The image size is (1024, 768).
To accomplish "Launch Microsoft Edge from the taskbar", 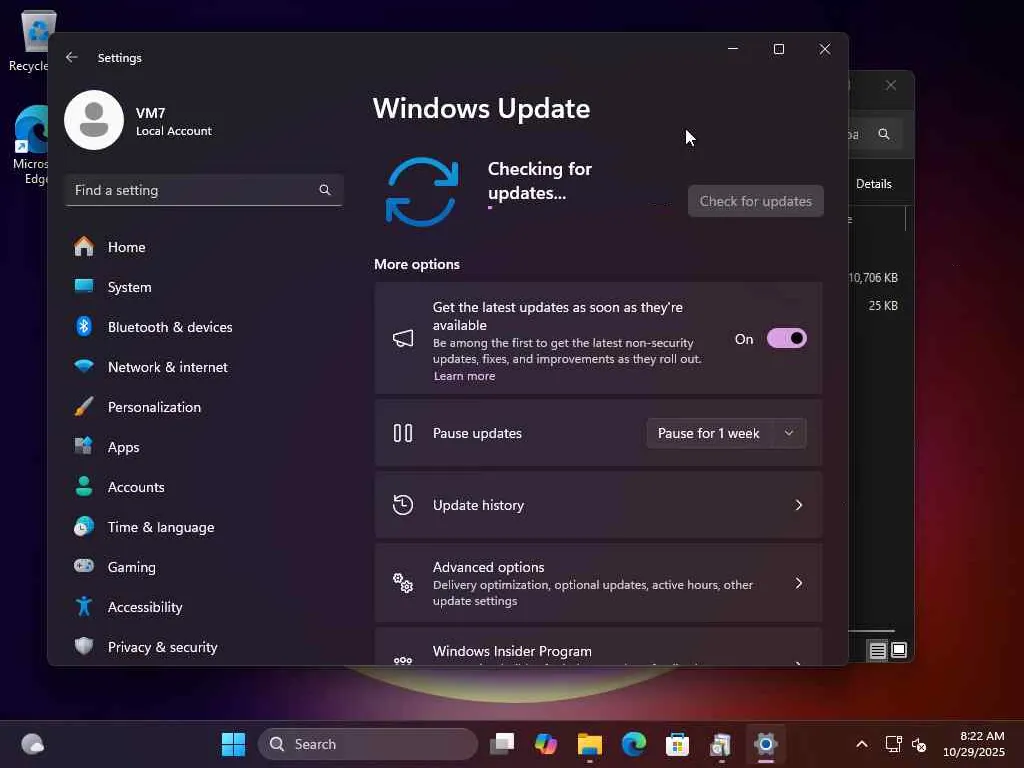I will click(x=633, y=744).
